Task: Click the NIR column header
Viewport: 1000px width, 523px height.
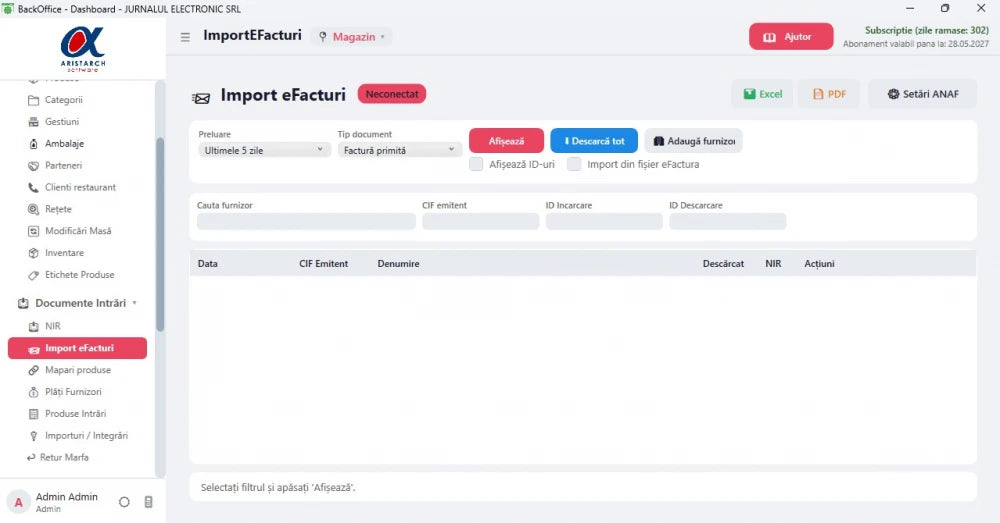Action: click(x=773, y=264)
